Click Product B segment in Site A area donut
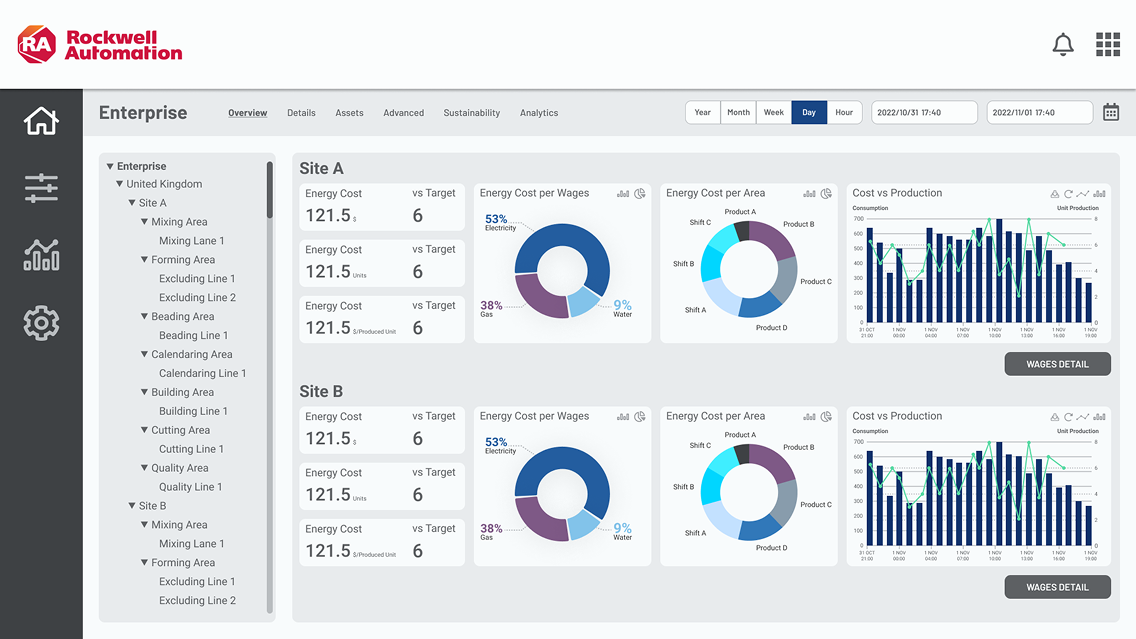Image resolution: width=1136 pixels, height=639 pixels. coord(775,238)
